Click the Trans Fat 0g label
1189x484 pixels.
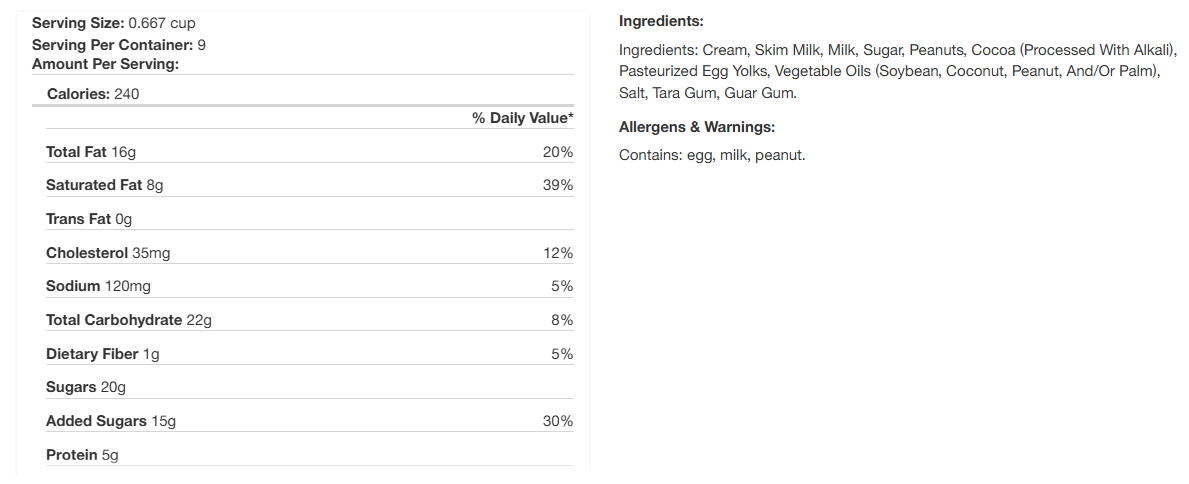89,219
